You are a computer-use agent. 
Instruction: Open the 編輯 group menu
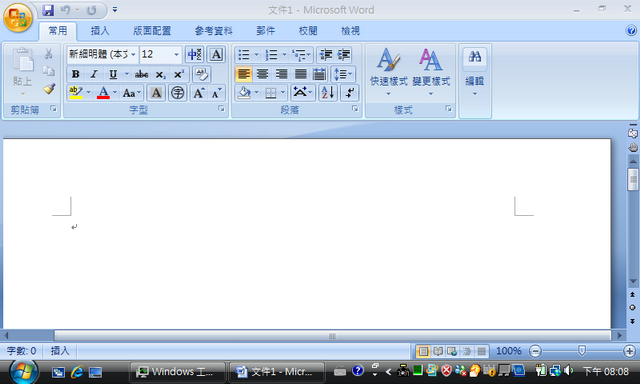[475, 73]
